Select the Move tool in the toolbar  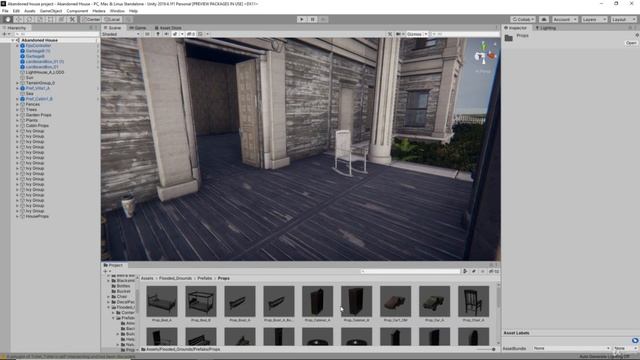tap(18, 19)
